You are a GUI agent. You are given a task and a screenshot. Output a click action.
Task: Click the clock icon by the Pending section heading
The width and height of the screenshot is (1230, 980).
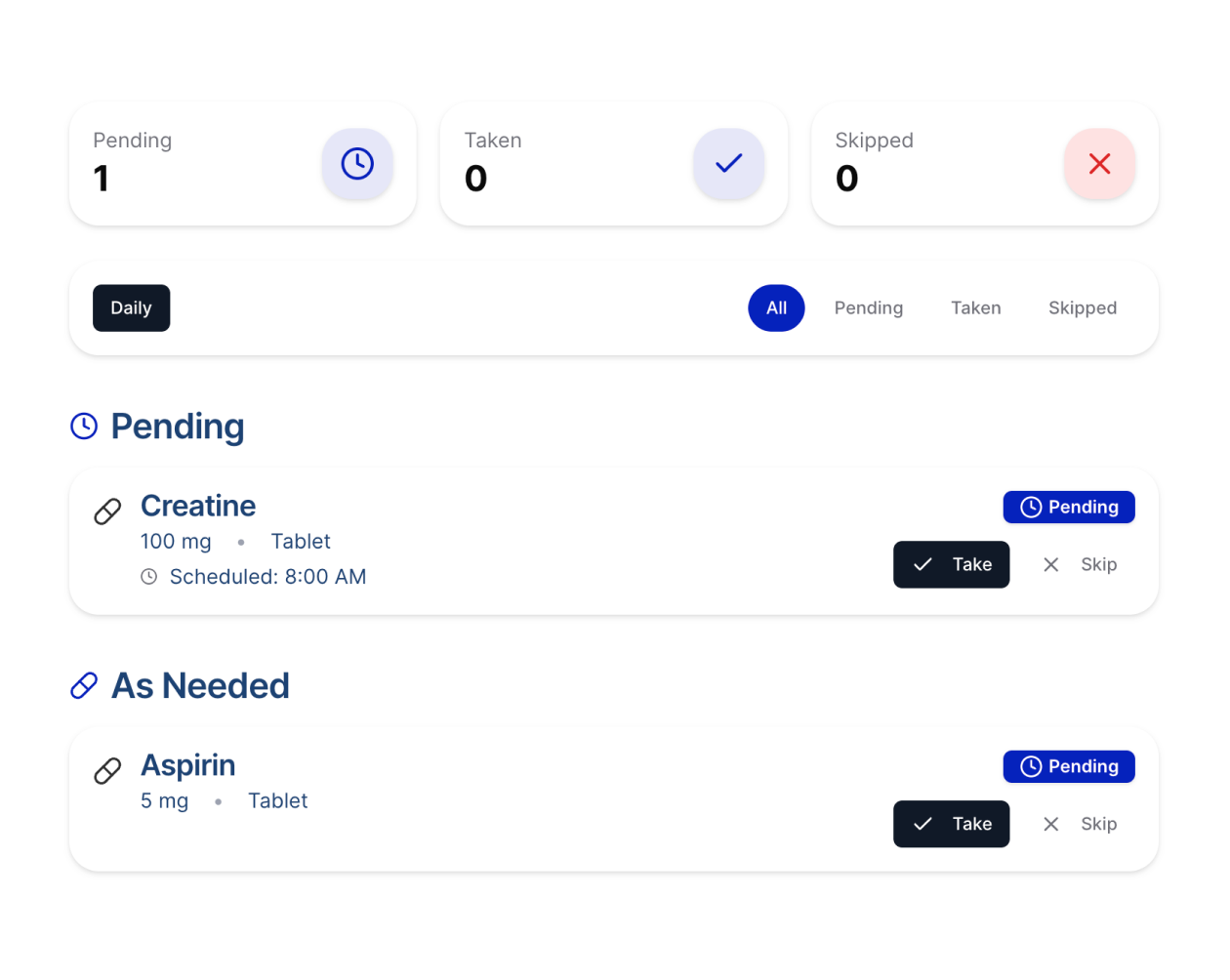84,427
